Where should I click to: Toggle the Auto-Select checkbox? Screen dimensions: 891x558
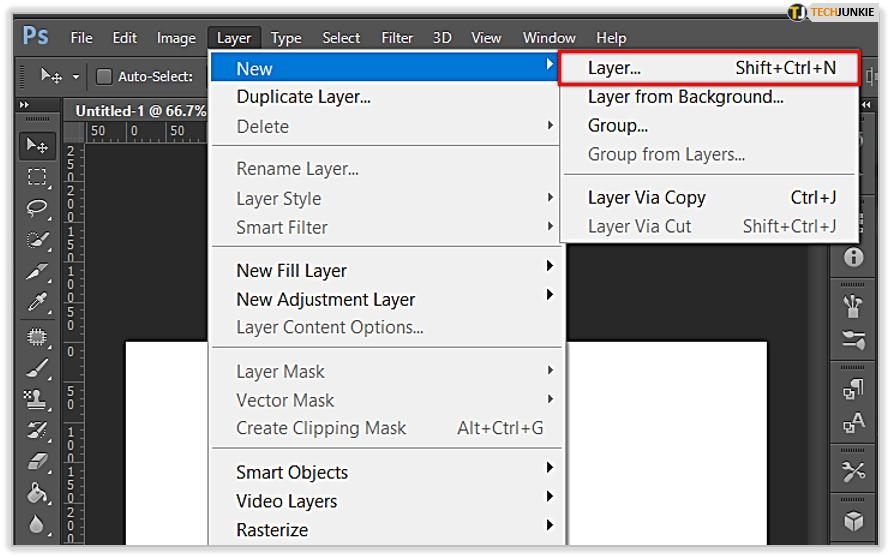(x=103, y=76)
